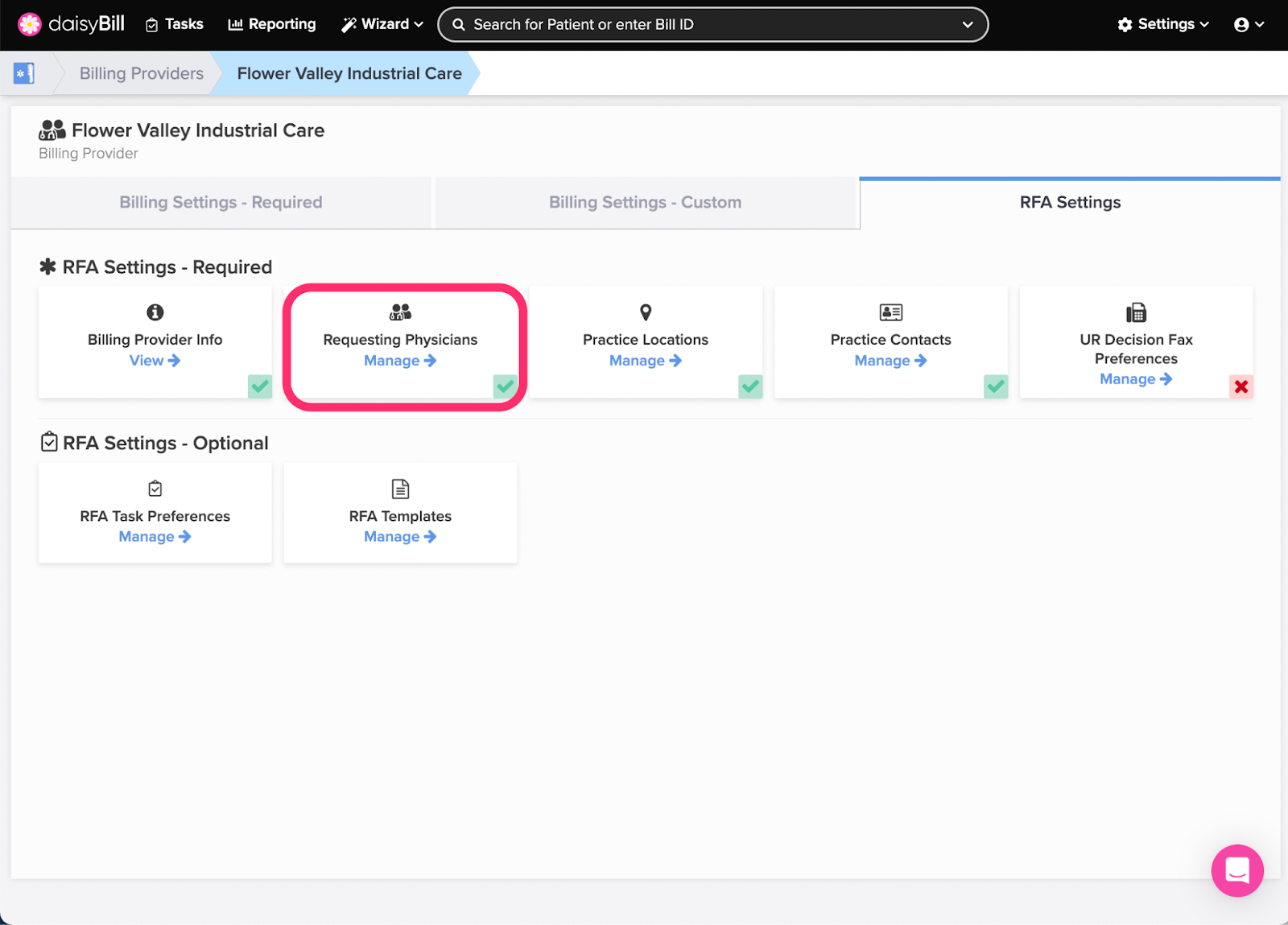Go to Billing Providers breadcrumb
This screenshot has width=1288, height=925.
[x=142, y=73]
